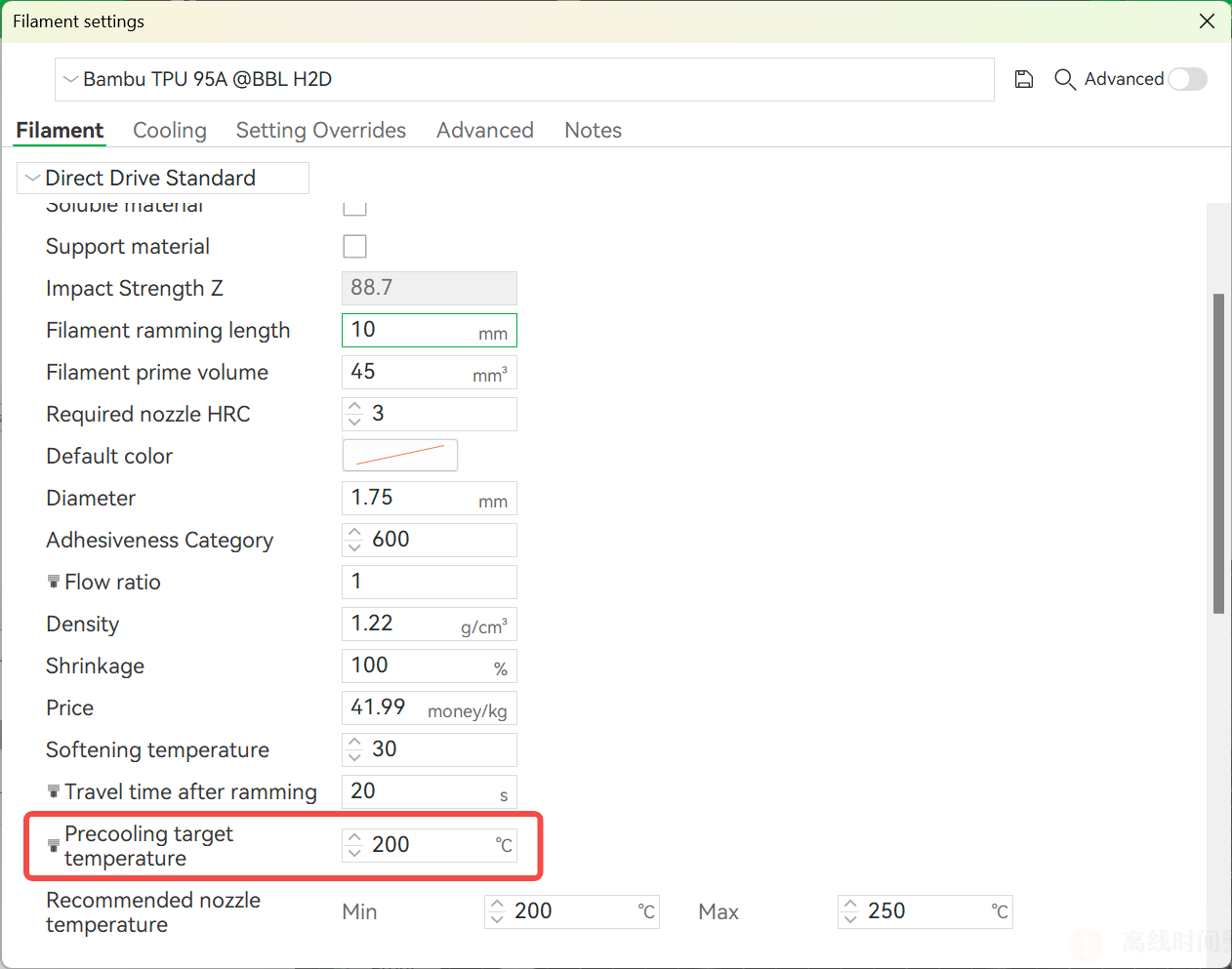The width and height of the screenshot is (1232, 969).
Task: Click the "Advanced" label beside the switch
Action: [1124, 79]
